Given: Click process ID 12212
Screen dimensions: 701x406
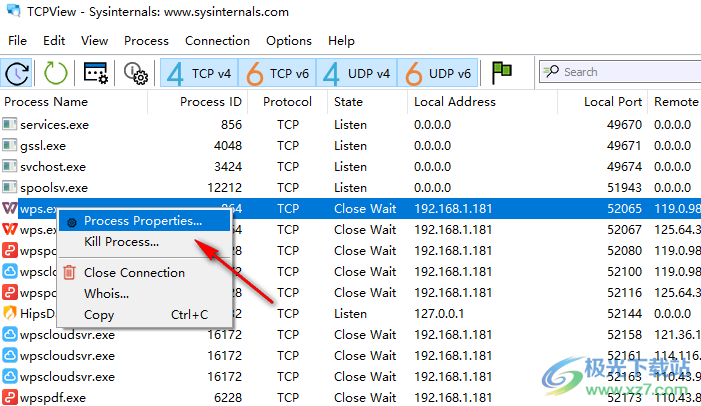Looking at the screenshot, I should coord(224,188).
